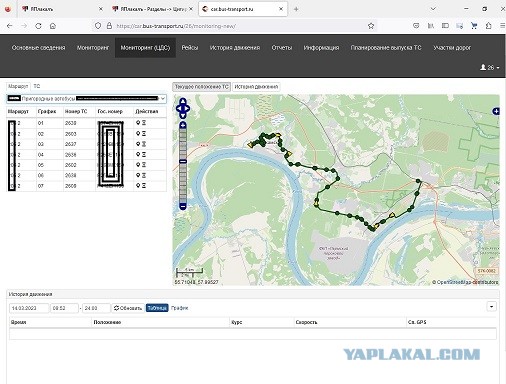
Task: Open the Рейсы section
Action: (190, 48)
